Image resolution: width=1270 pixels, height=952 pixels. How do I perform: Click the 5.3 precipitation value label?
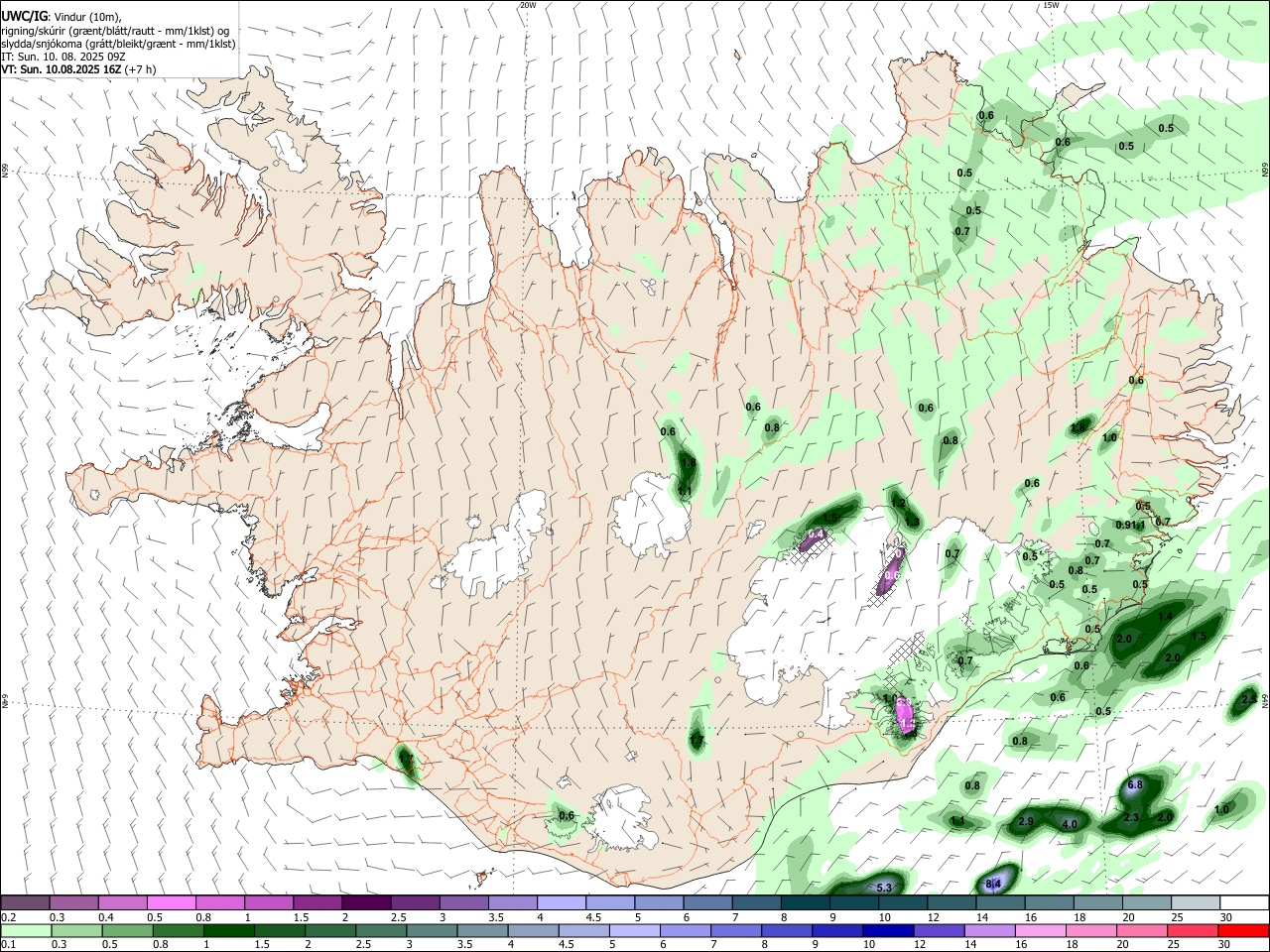(885, 887)
